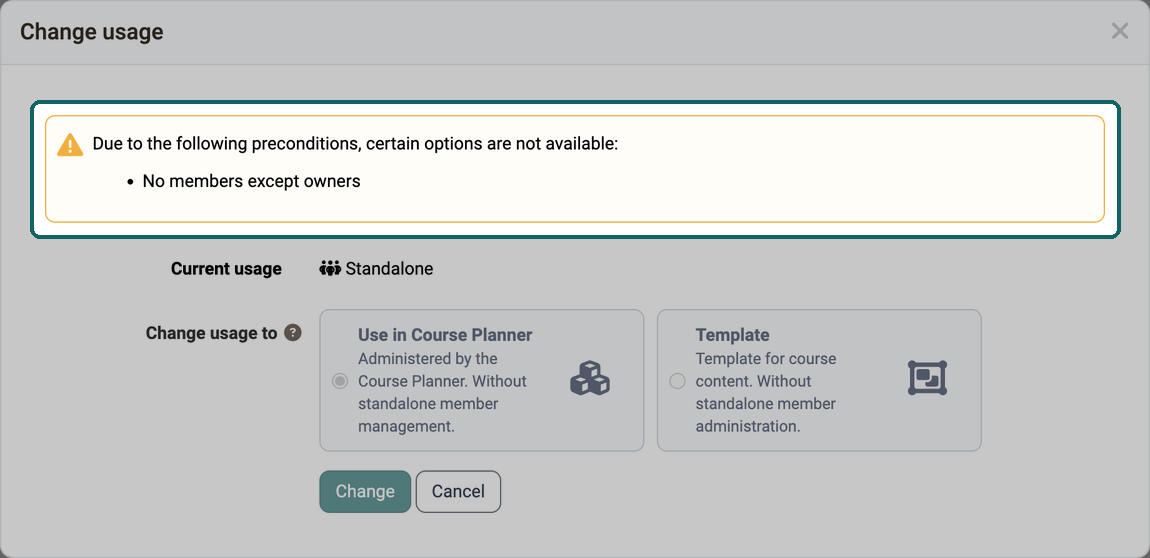Close the Change usage dialog

pyautogui.click(x=1119, y=32)
